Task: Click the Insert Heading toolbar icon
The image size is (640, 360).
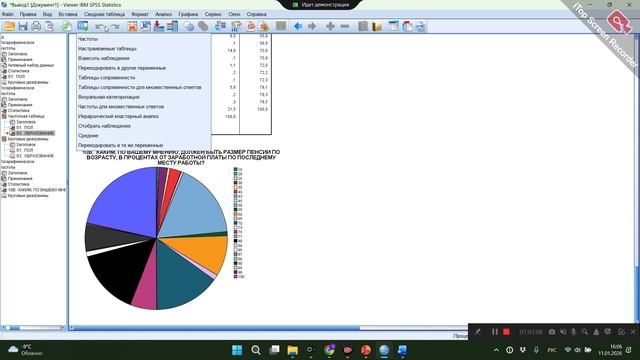Action: (394, 27)
